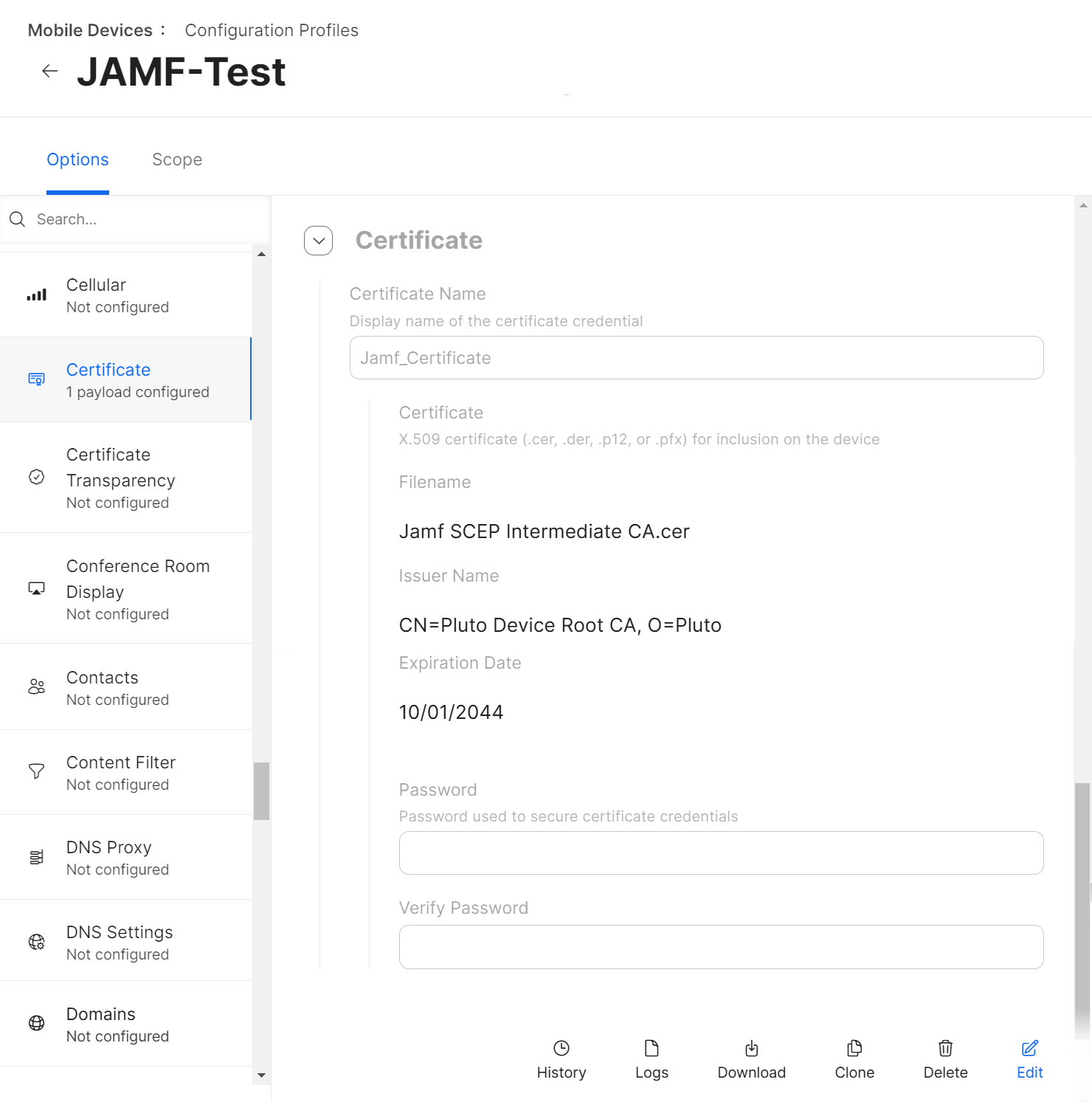Click the back arrow next to JAMF-Test

50,71
